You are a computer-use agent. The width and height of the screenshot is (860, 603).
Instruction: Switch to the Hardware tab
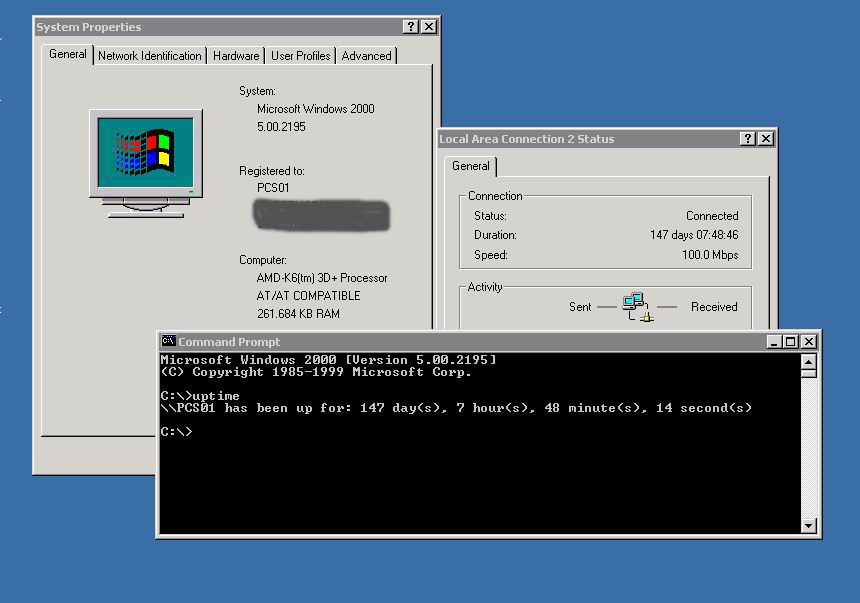coord(236,56)
